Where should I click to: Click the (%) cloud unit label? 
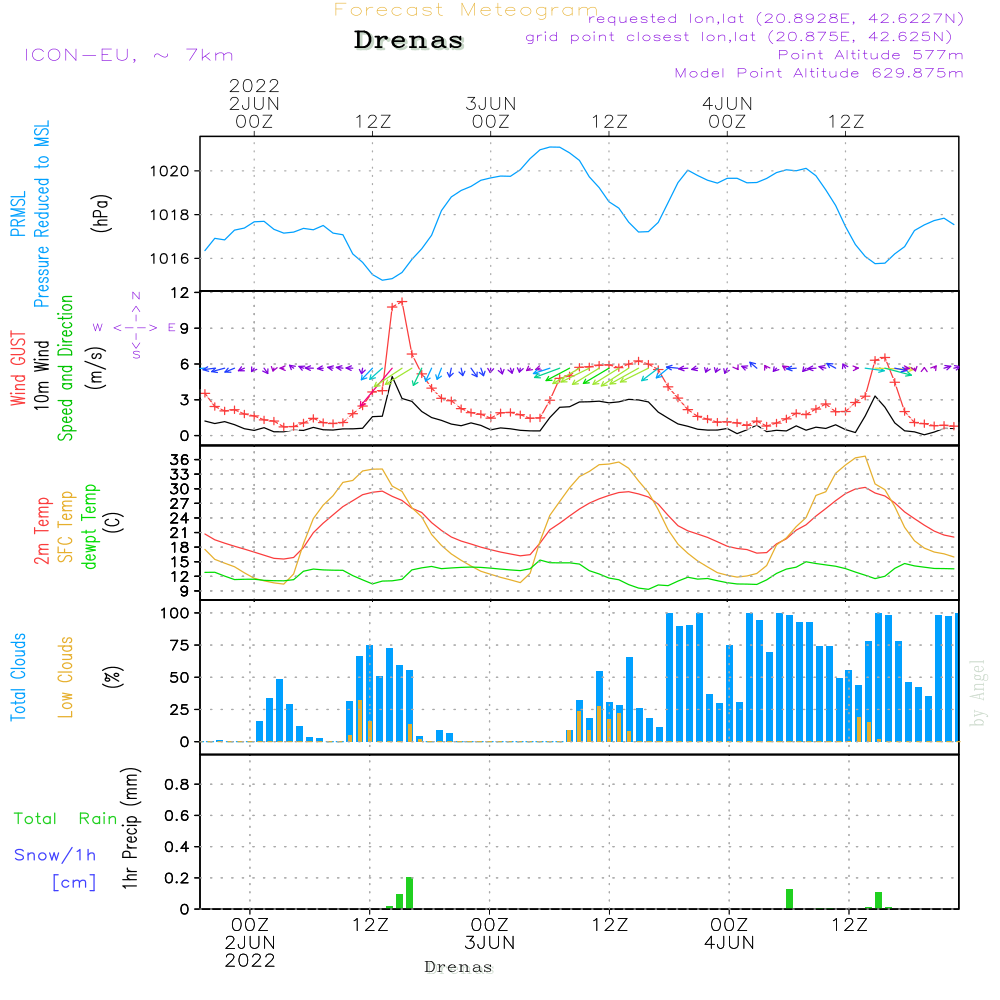point(112,677)
